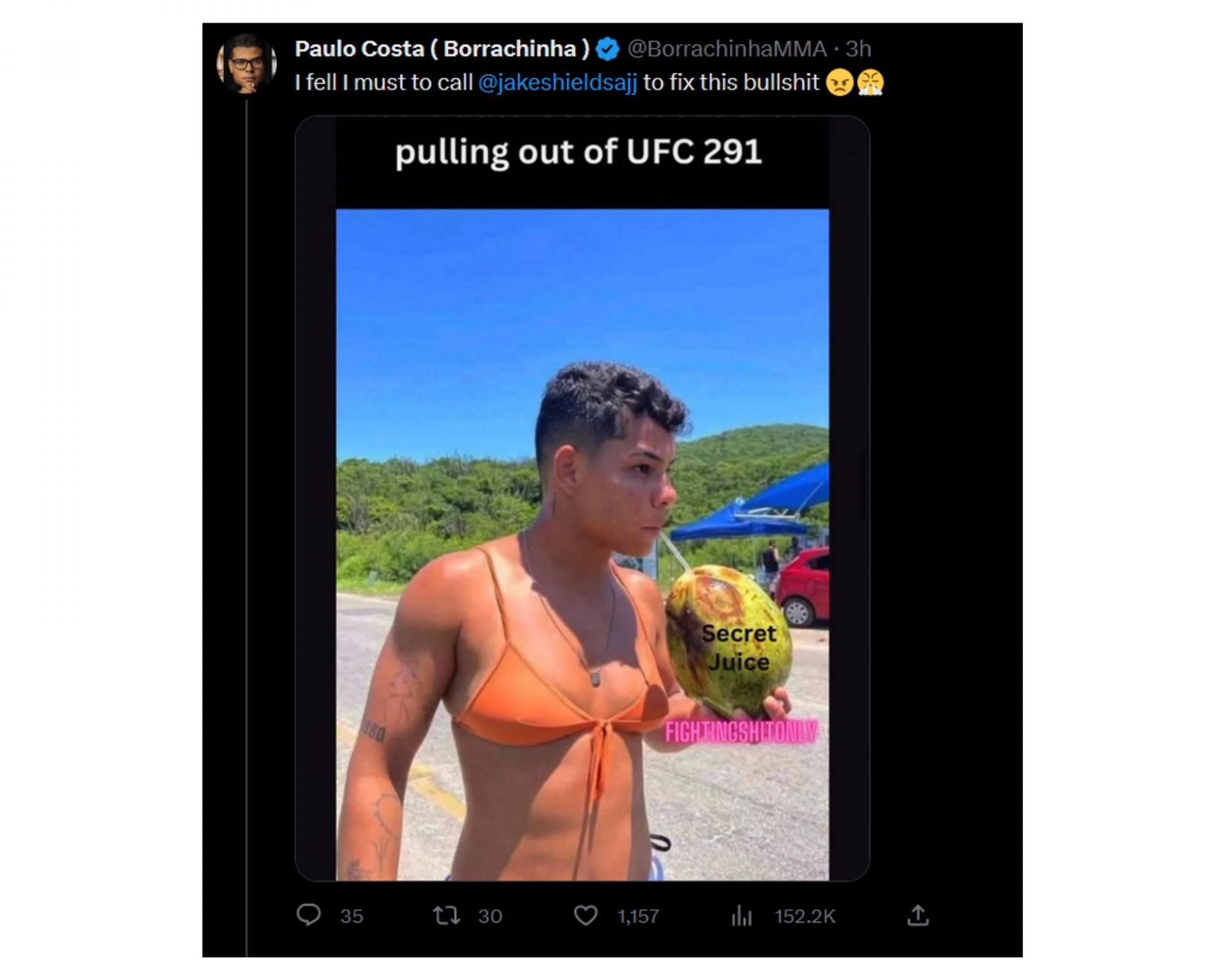Click the 3h timestamp of the tweet
The width and height of the screenshot is (1225, 980).
click(858, 49)
